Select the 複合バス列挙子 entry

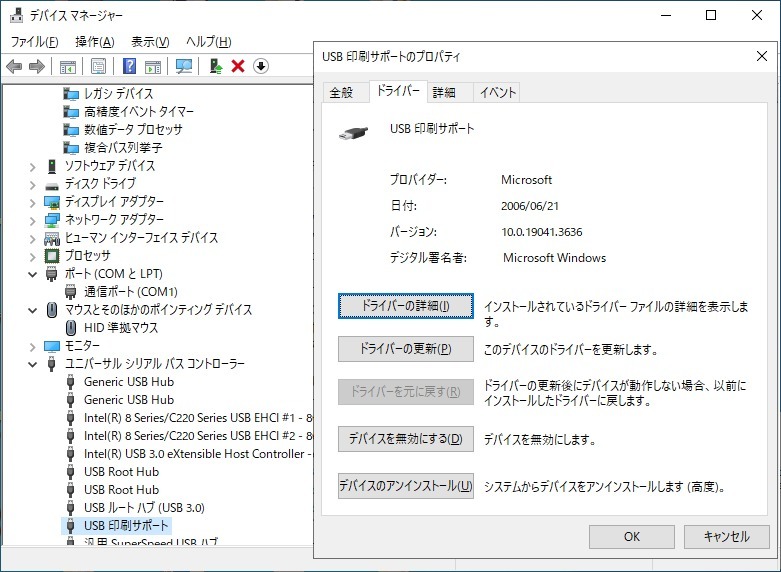point(123,147)
